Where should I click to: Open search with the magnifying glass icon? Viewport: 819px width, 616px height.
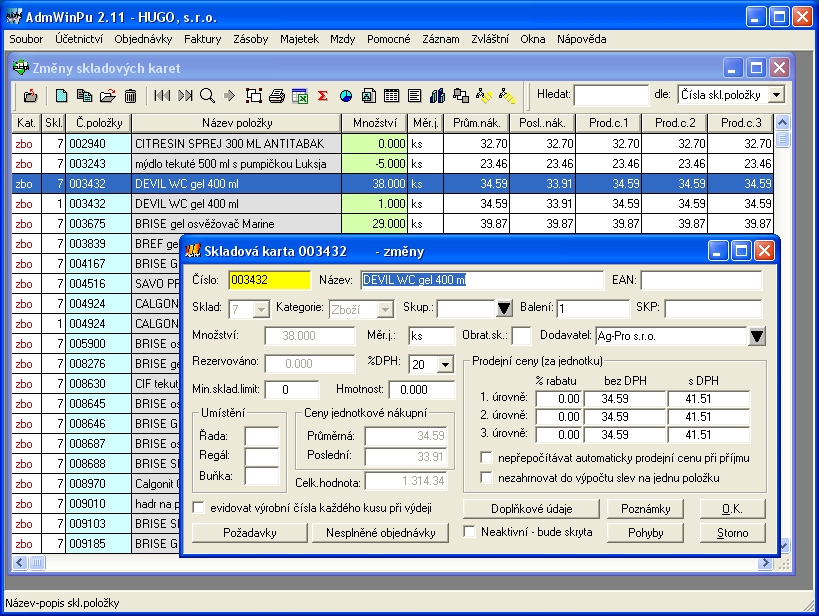click(x=207, y=96)
